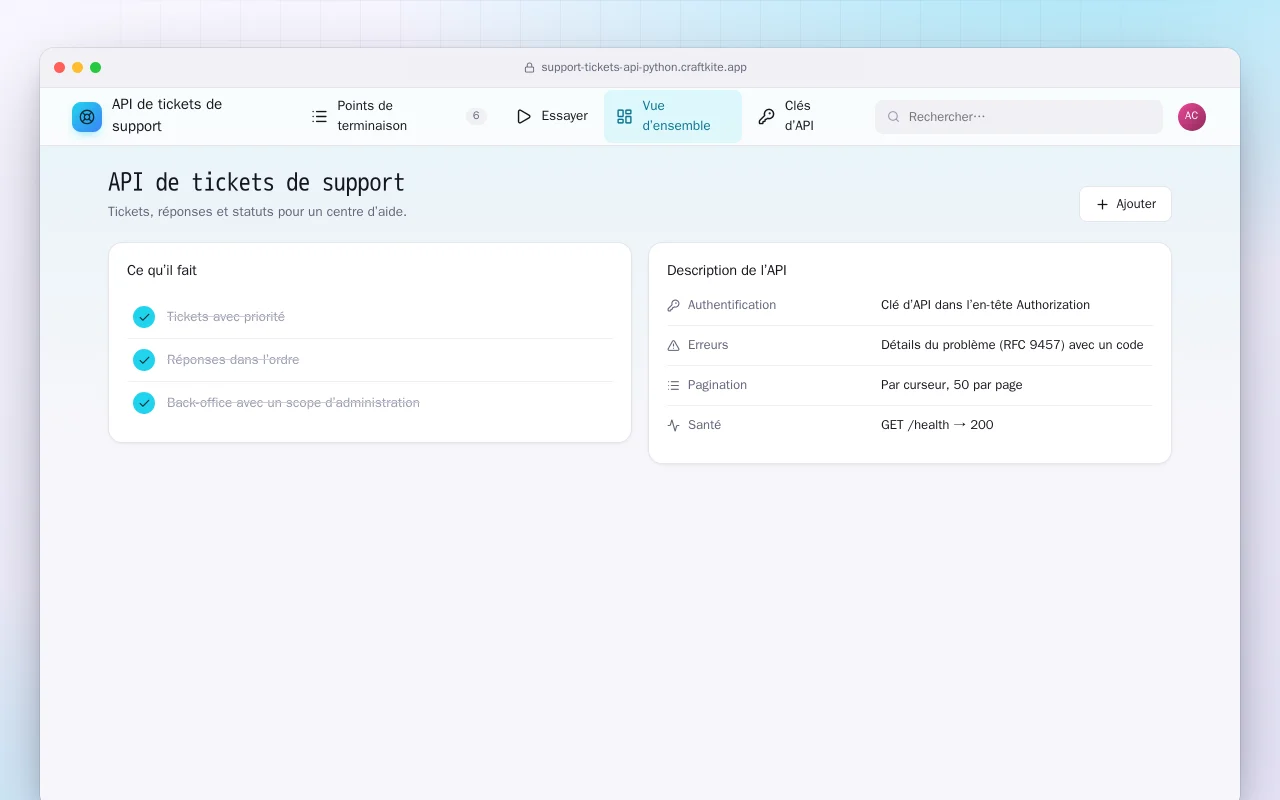Focus the Rechercher search field
Viewport: 1280px width, 800px height.
pos(1019,117)
